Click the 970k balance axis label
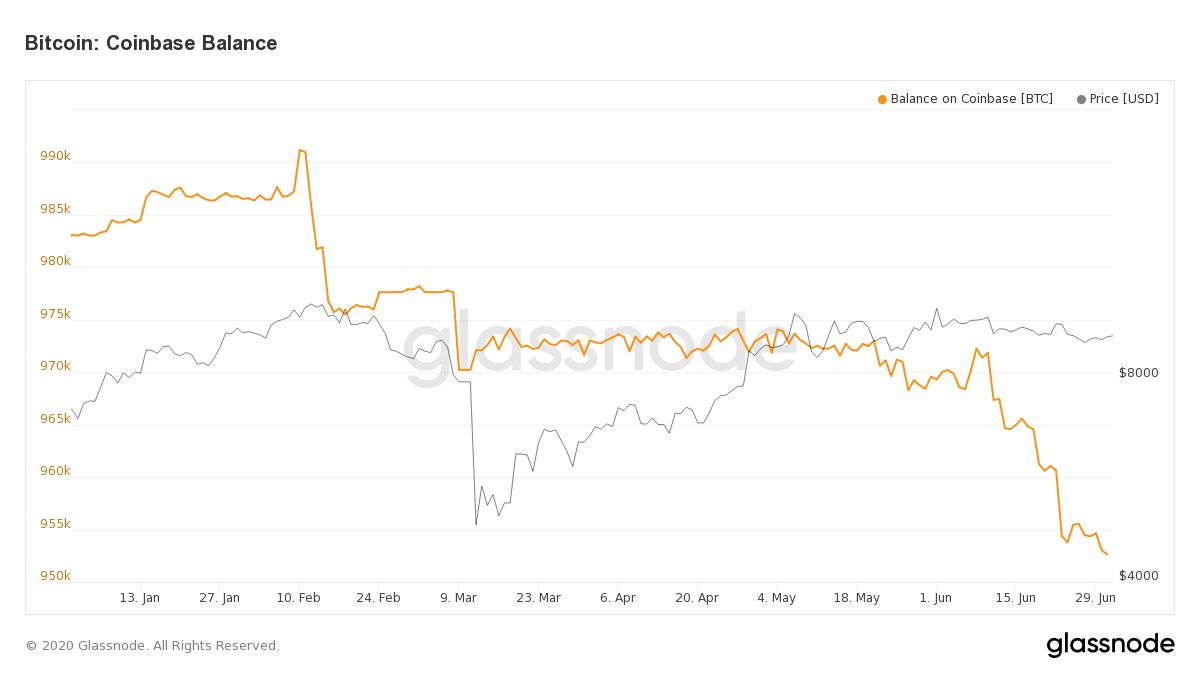 [55, 366]
